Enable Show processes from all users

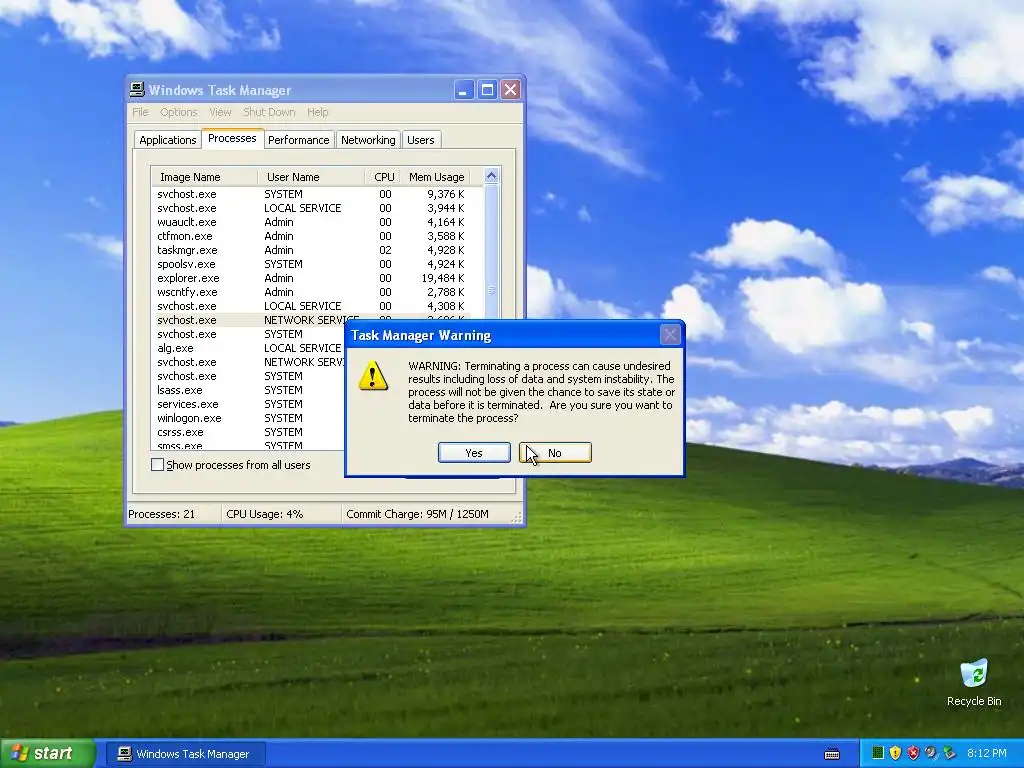157,464
